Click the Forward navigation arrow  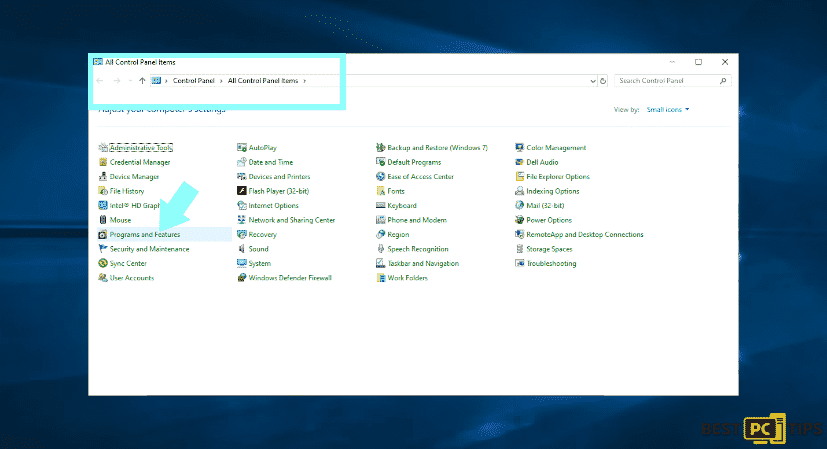coord(117,81)
